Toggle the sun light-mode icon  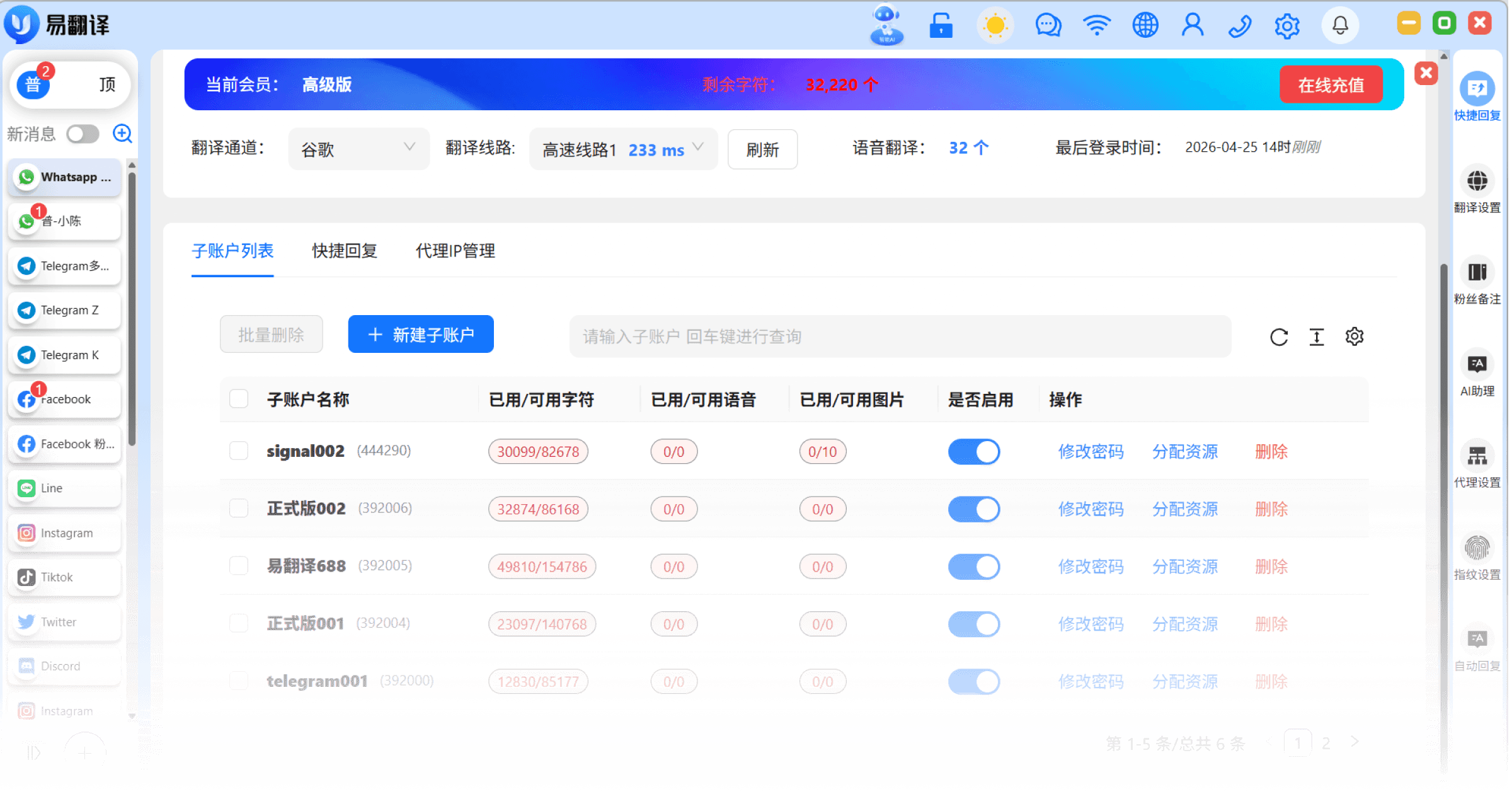(995, 26)
